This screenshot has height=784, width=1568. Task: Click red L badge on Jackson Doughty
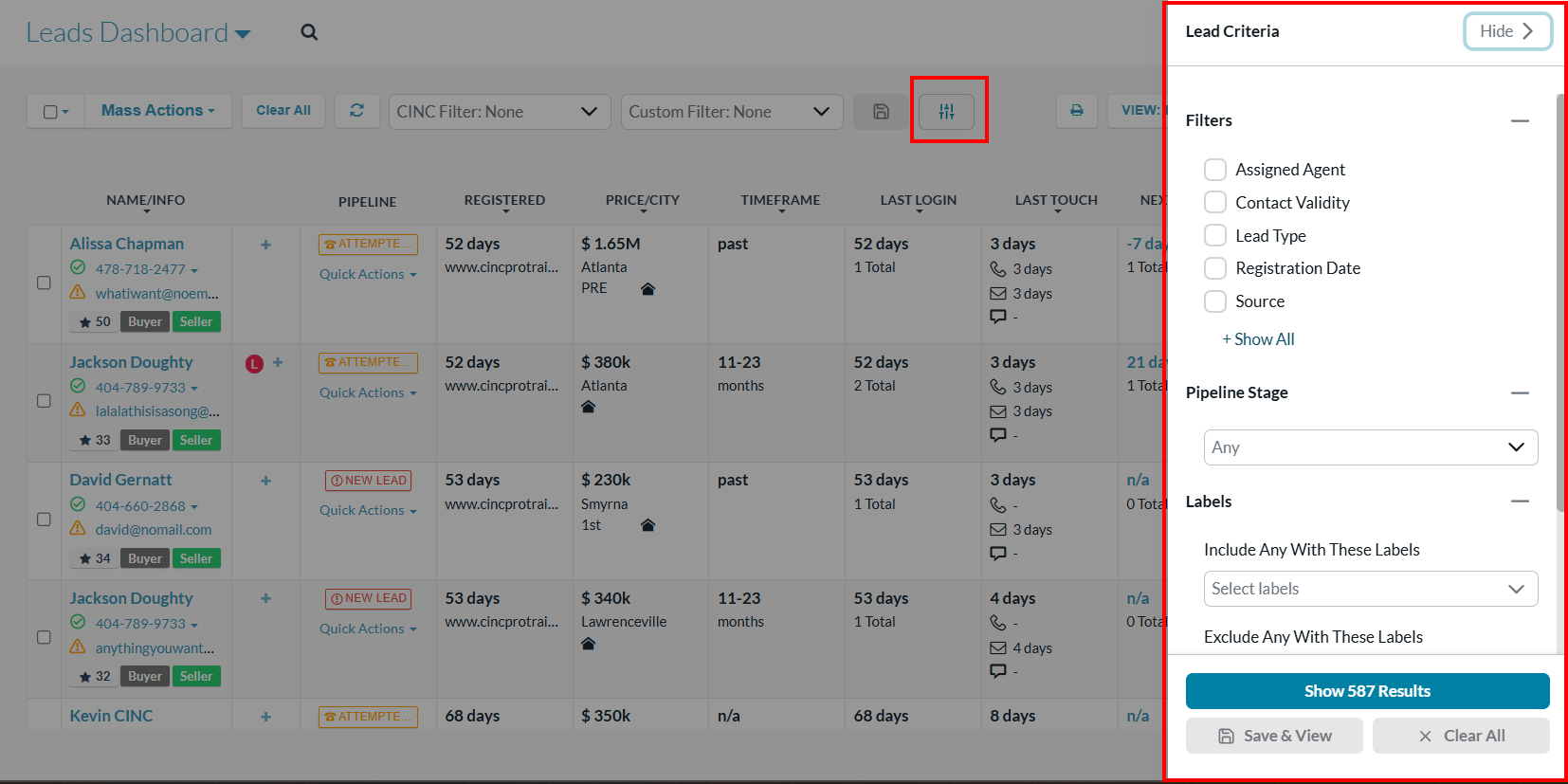[254, 363]
